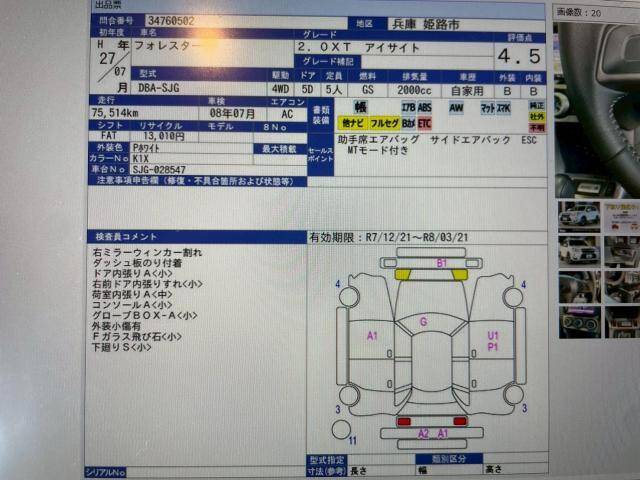The width and height of the screenshot is (640, 480).
Task: Click the inquiry number field 34760502
Action: pyautogui.click(x=171, y=19)
